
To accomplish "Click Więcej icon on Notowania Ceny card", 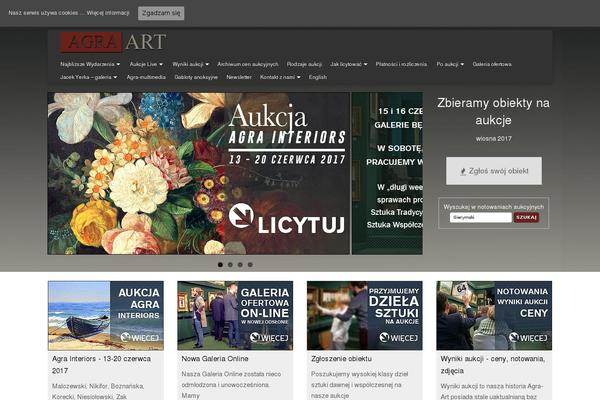I will coord(514,337).
